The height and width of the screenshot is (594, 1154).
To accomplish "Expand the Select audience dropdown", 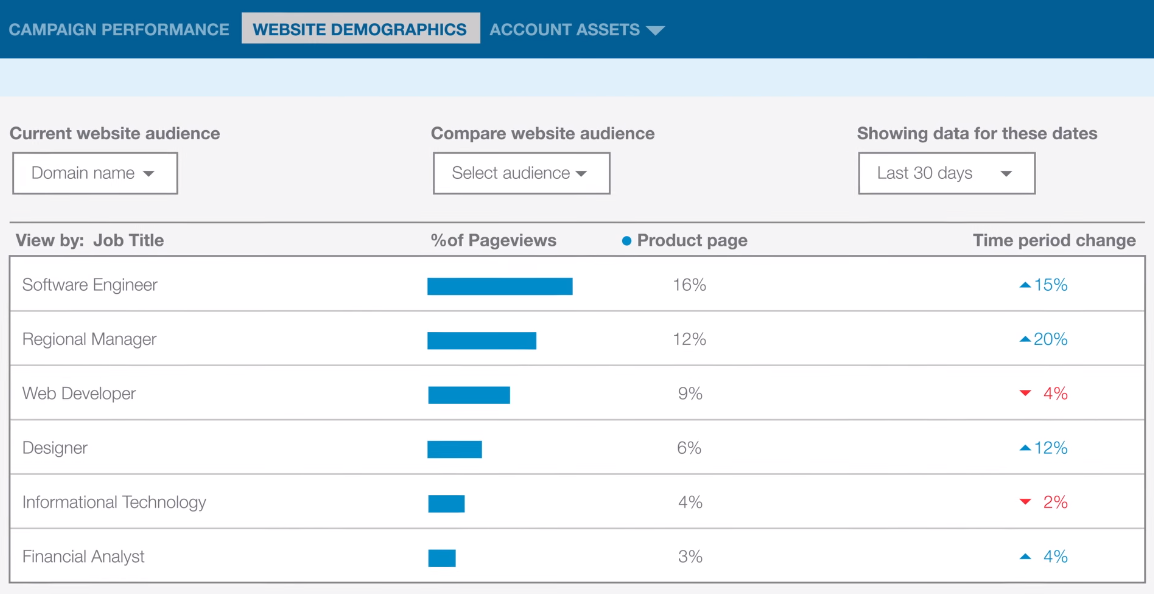I will [x=521, y=173].
